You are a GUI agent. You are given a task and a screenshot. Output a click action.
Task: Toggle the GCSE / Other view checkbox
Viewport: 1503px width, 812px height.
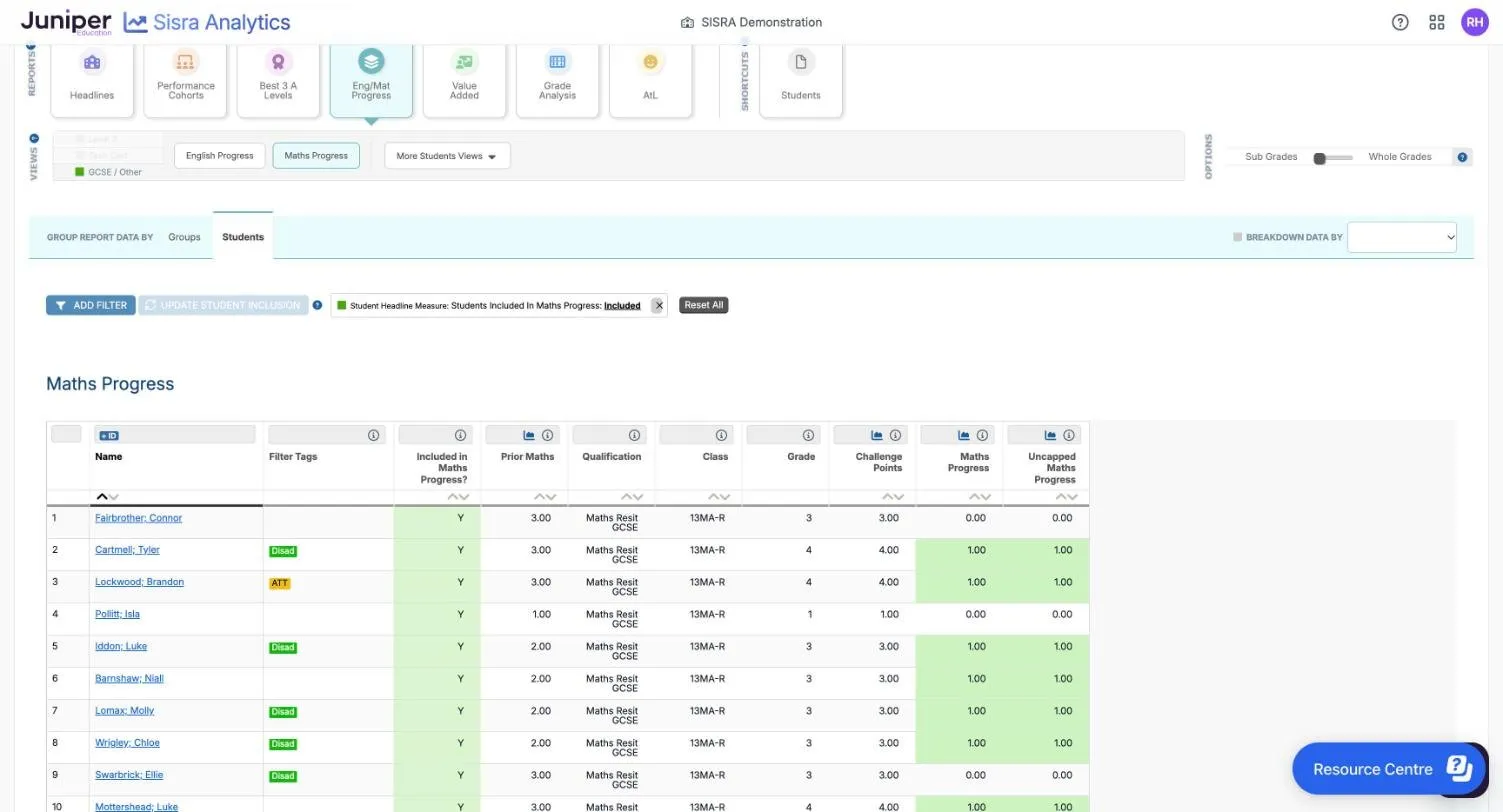pyautogui.click(x=80, y=172)
